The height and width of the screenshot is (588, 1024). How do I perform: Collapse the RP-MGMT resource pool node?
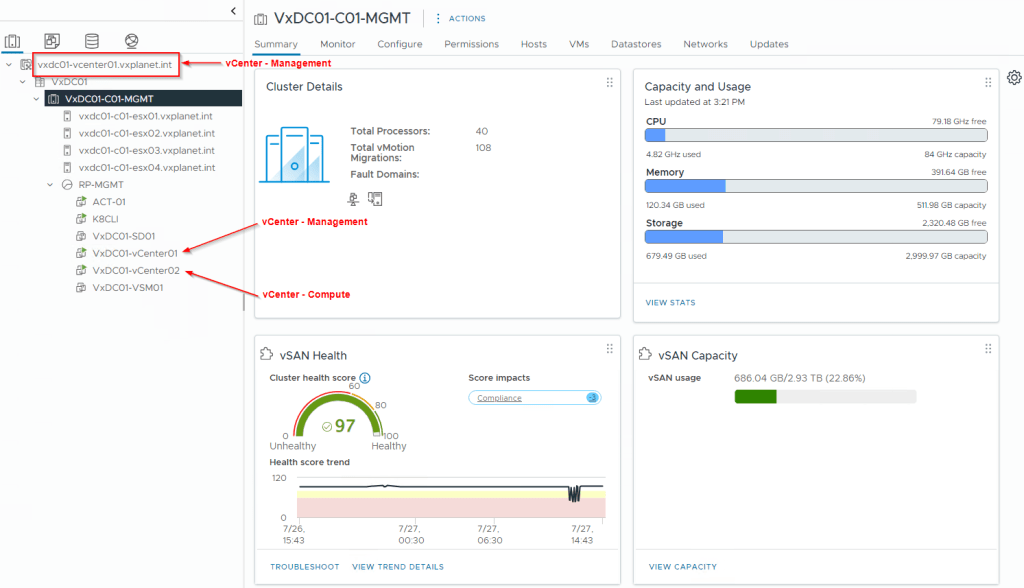[50, 185]
